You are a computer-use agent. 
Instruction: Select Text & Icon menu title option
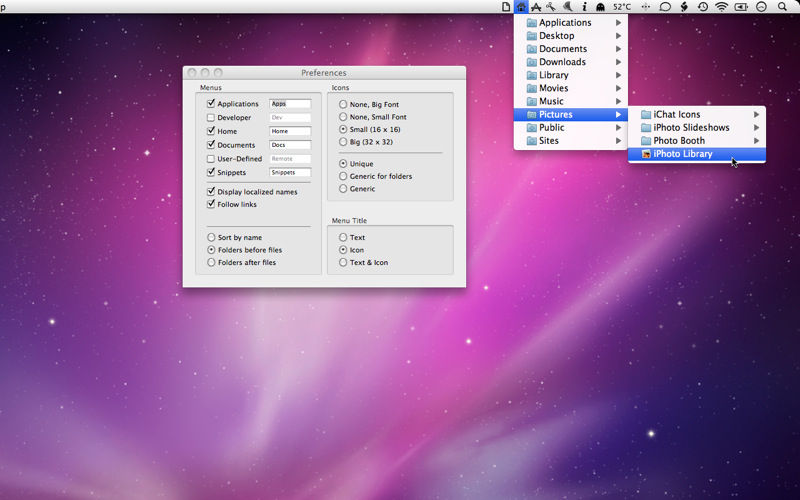[343, 262]
